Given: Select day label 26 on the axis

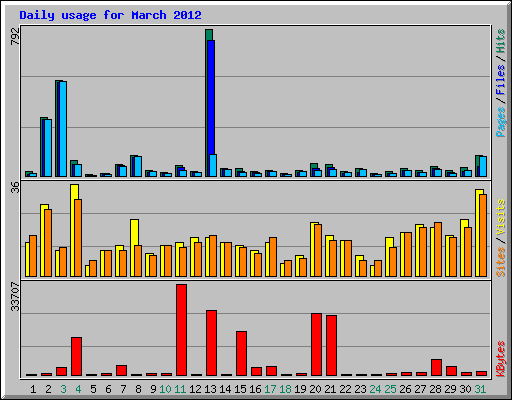Looking at the screenshot, I should [x=405, y=389].
